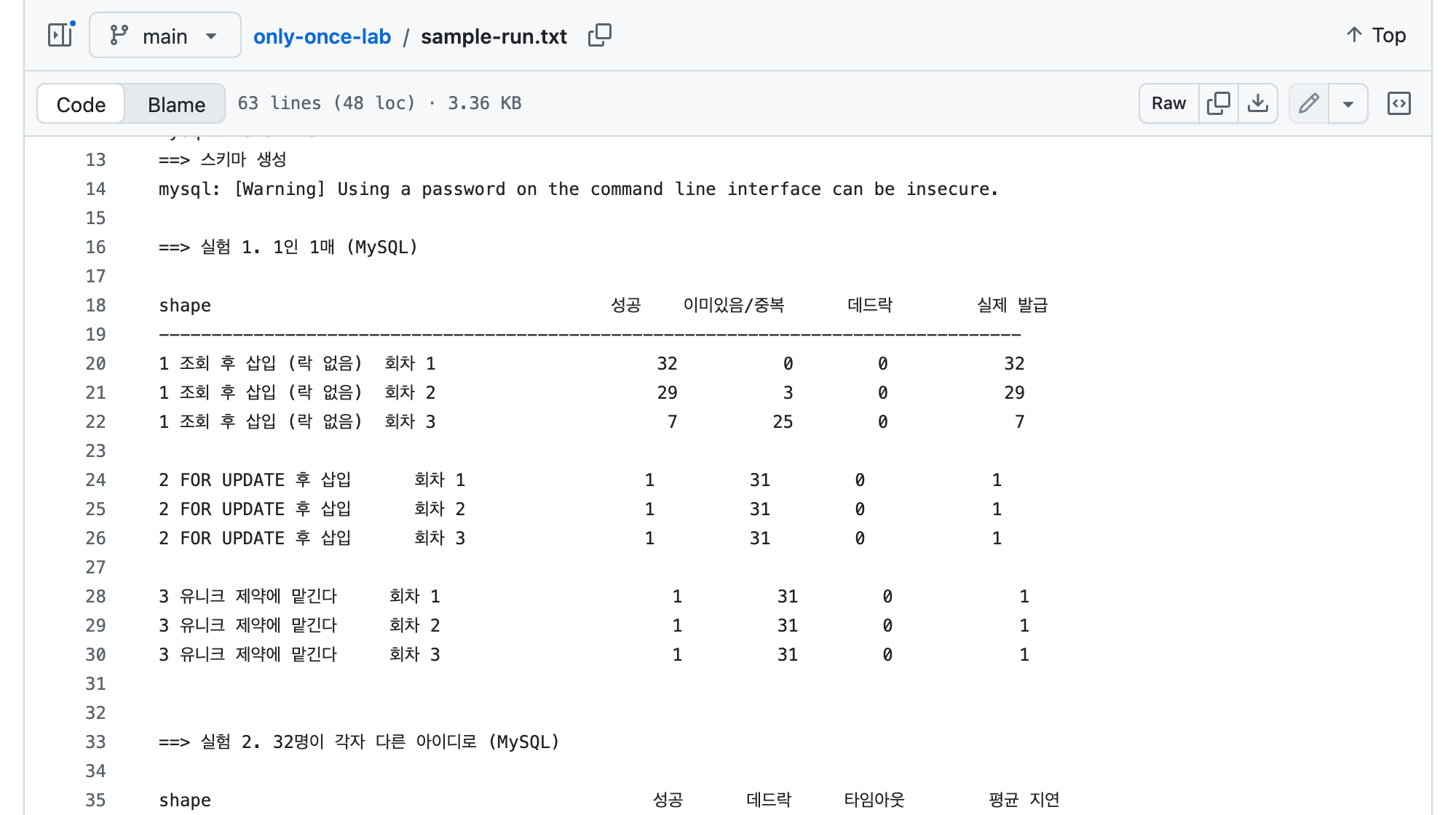This screenshot has height=815, width=1456.
Task: Click the '스키마 생성' line
Action: 223,159
